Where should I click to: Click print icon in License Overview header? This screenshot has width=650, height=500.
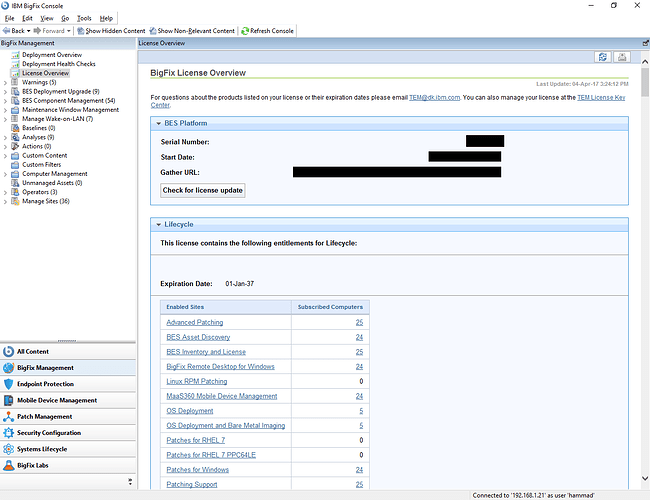coord(622,57)
